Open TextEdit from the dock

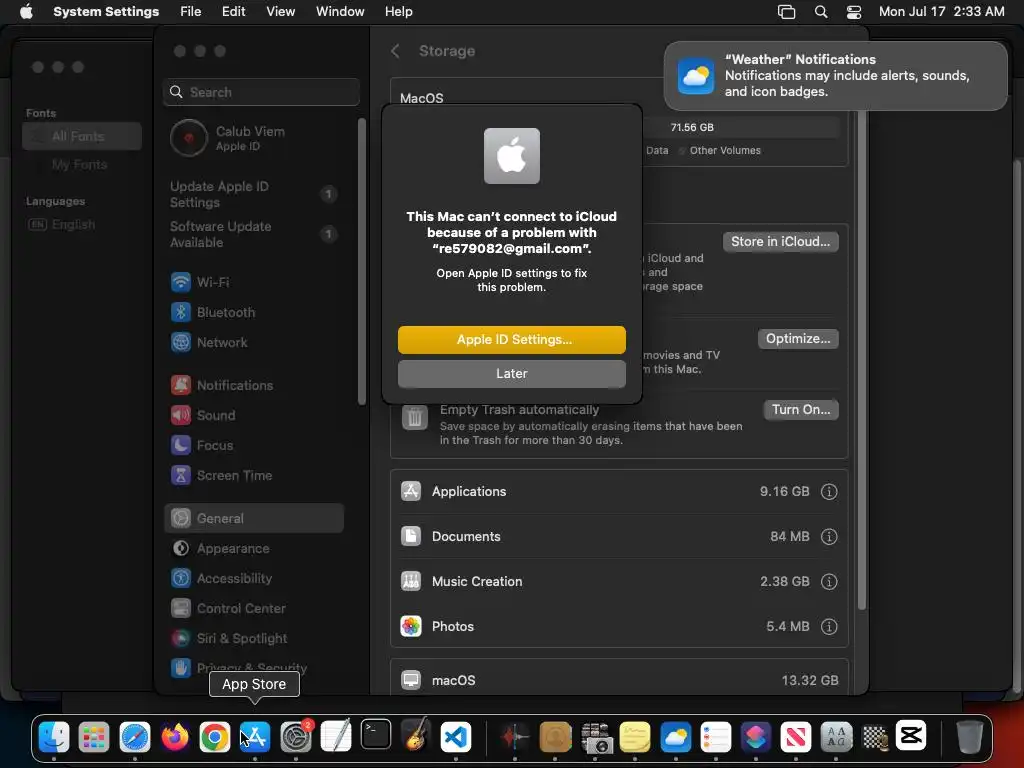click(336, 737)
